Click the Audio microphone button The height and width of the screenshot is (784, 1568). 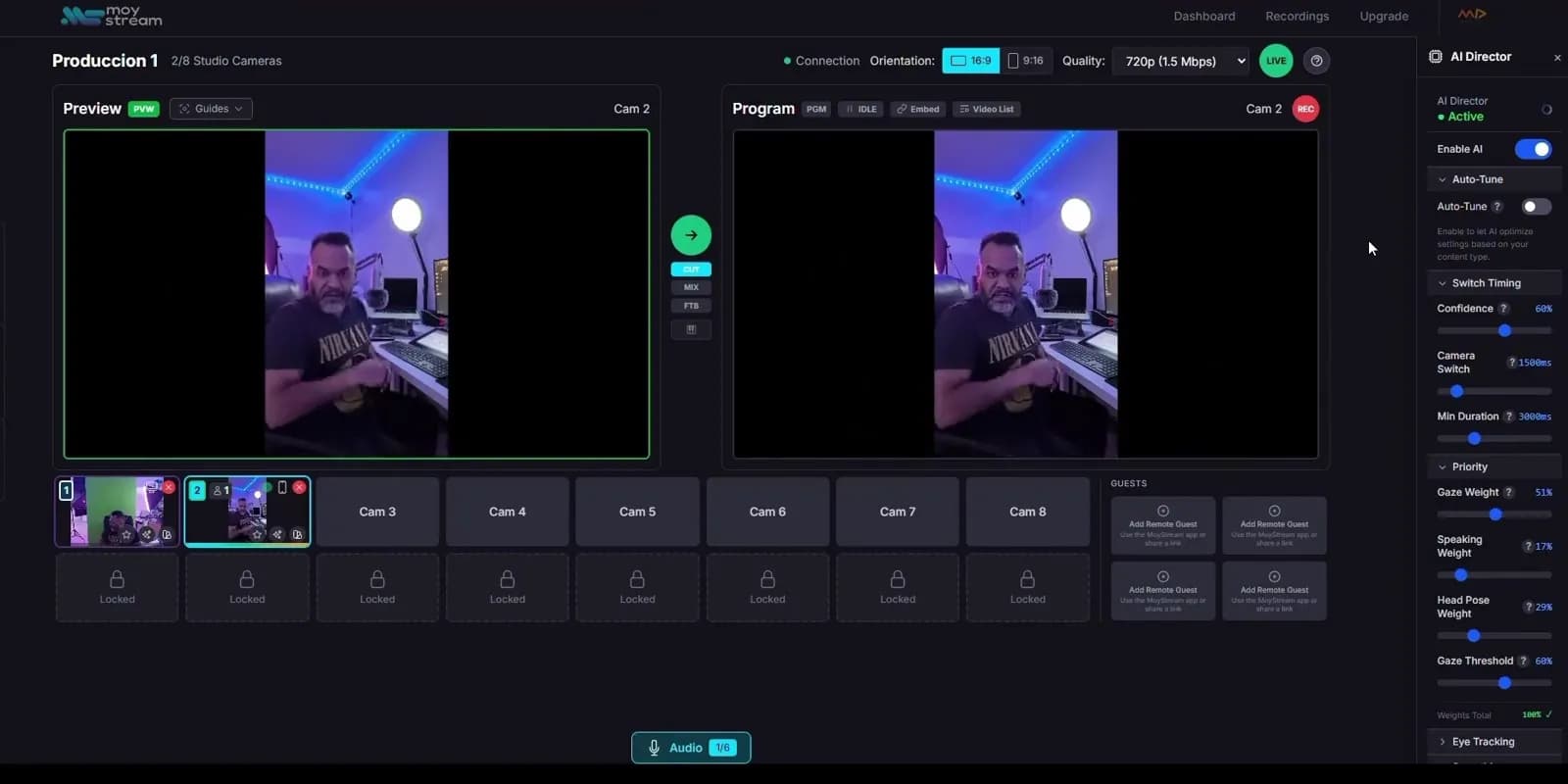point(691,748)
